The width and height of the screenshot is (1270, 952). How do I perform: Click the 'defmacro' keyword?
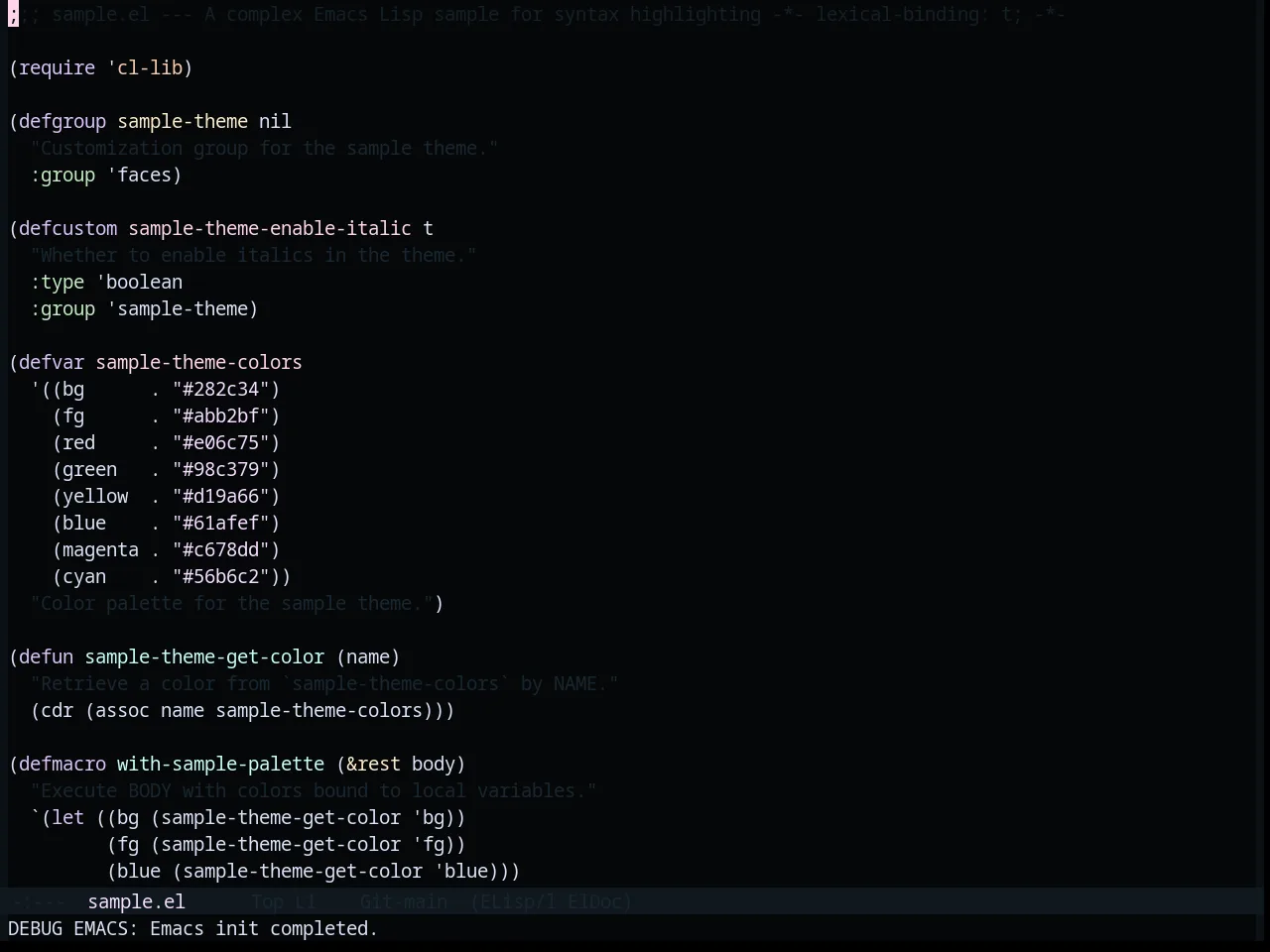click(63, 764)
